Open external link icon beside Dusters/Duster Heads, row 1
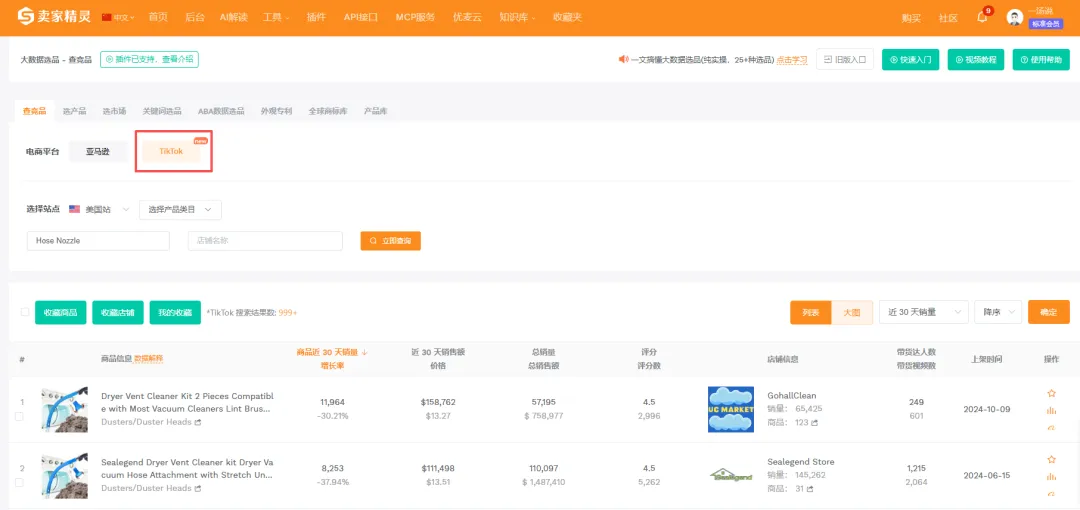Viewport: 1080px width, 510px height. coord(198,422)
